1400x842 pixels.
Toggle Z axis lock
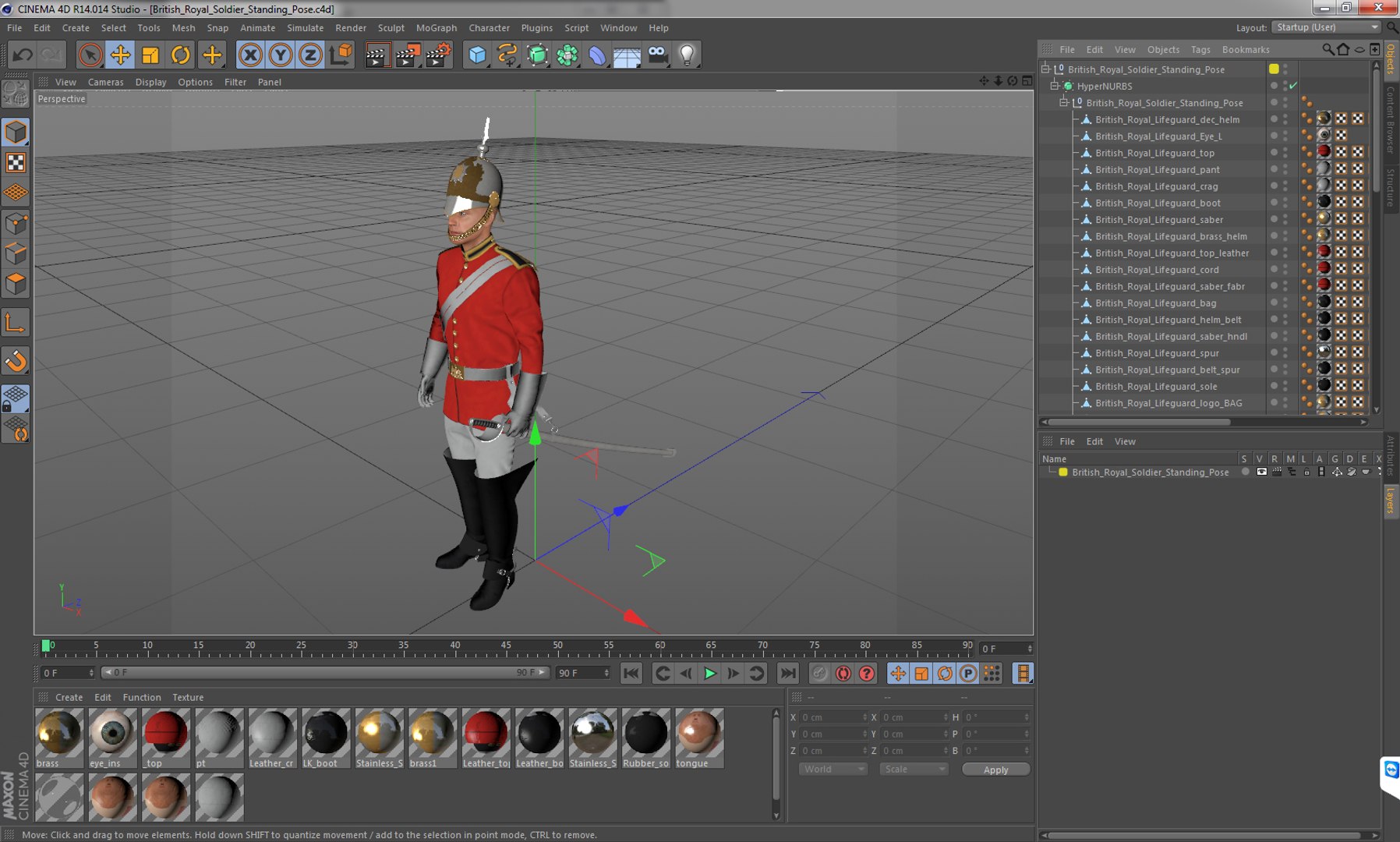click(x=310, y=55)
